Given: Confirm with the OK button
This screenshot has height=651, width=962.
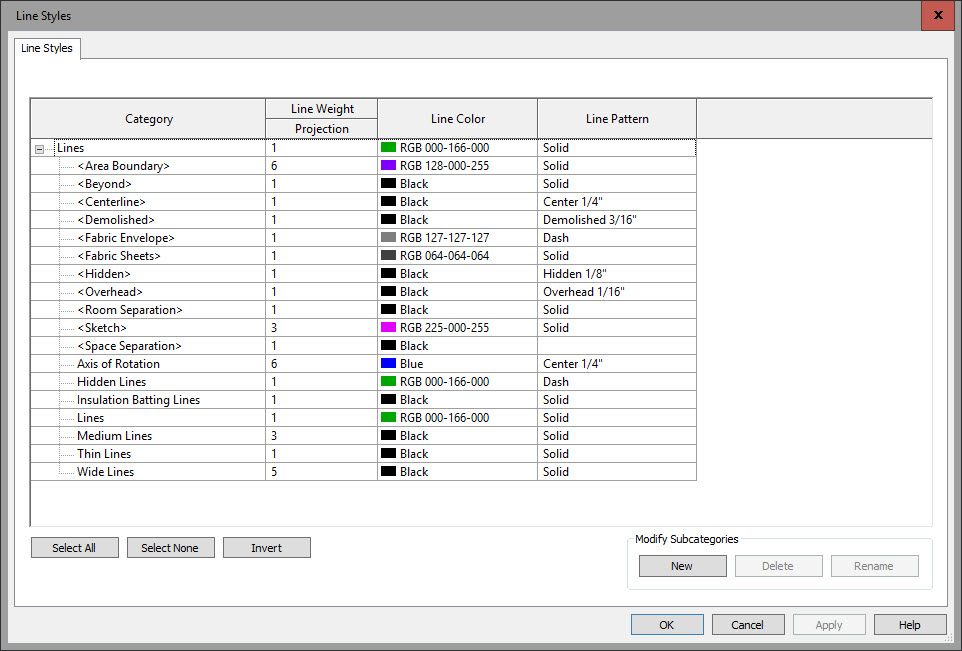Looking at the screenshot, I should [667, 625].
